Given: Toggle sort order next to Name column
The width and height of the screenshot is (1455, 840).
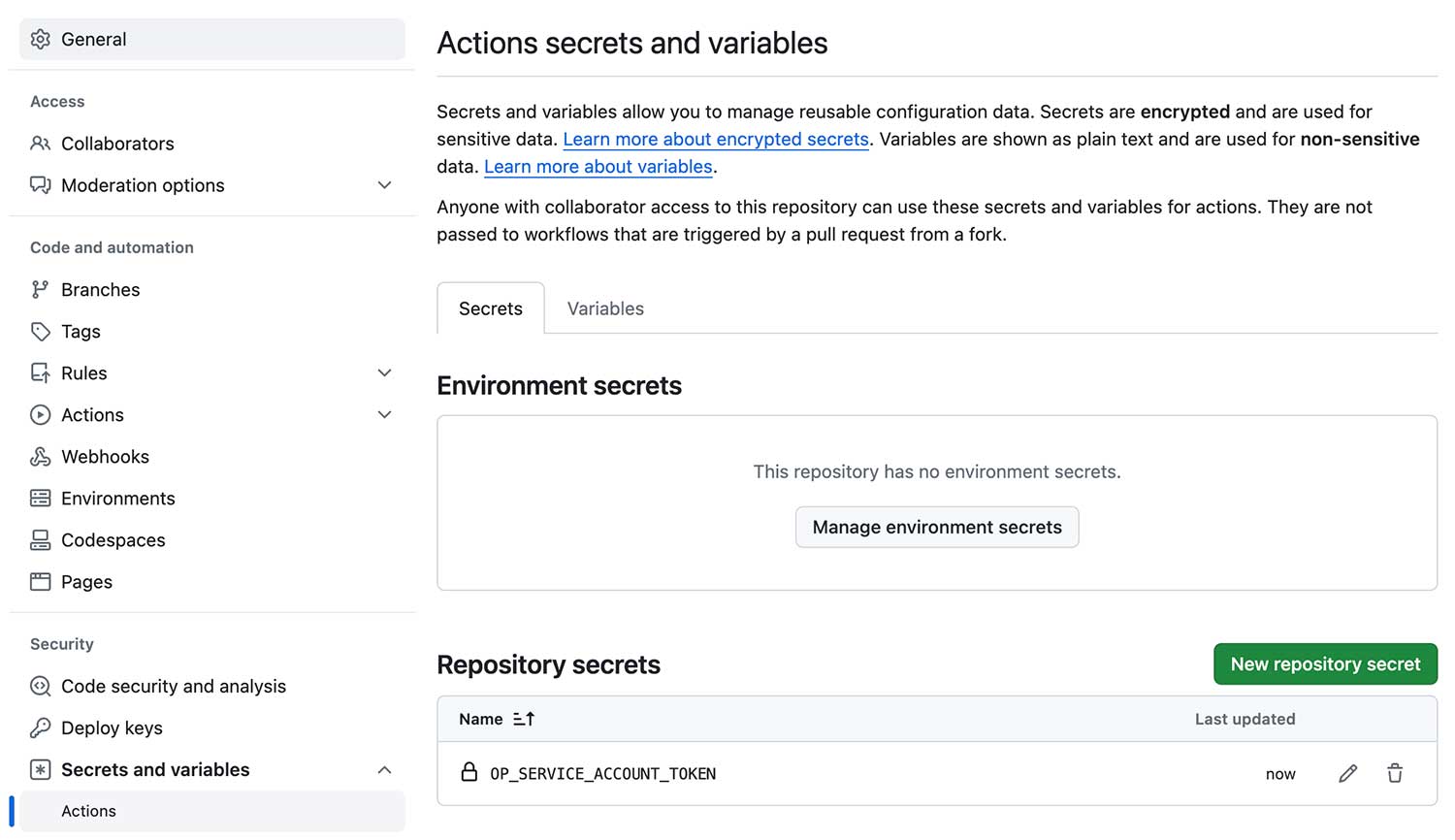Looking at the screenshot, I should click(x=524, y=719).
